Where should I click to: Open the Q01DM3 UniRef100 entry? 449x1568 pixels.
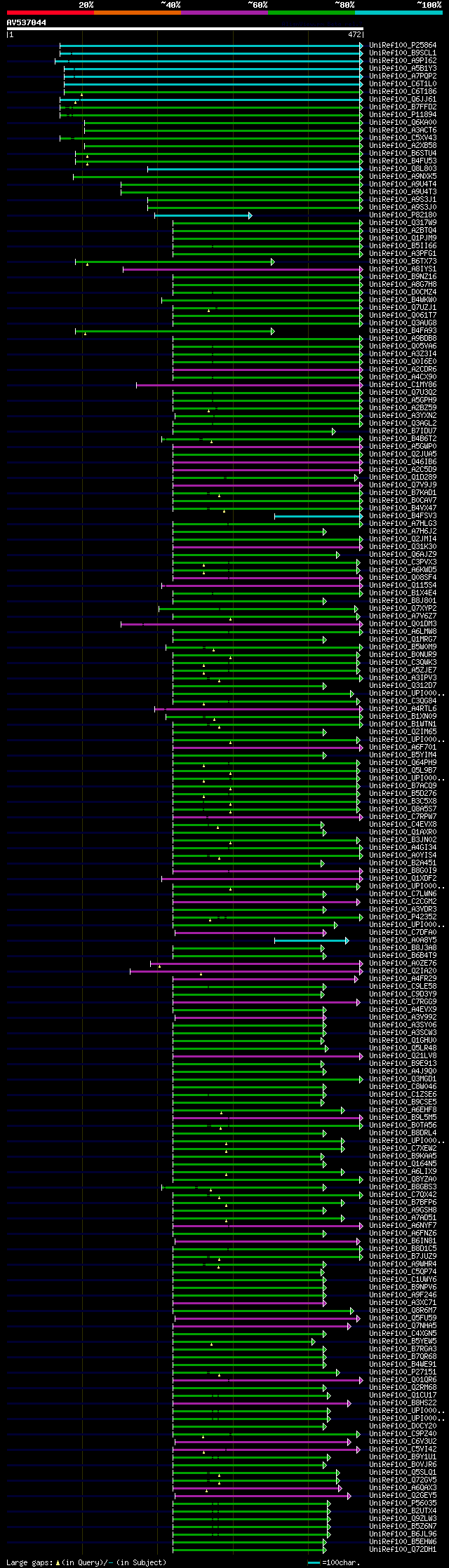coord(403,624)
